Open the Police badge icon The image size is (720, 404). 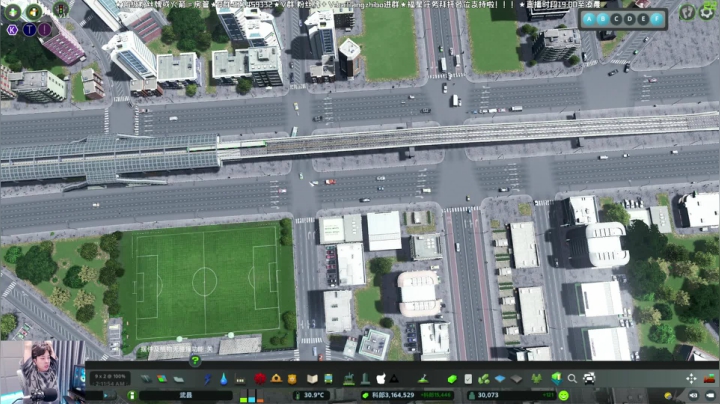point(292,379)
